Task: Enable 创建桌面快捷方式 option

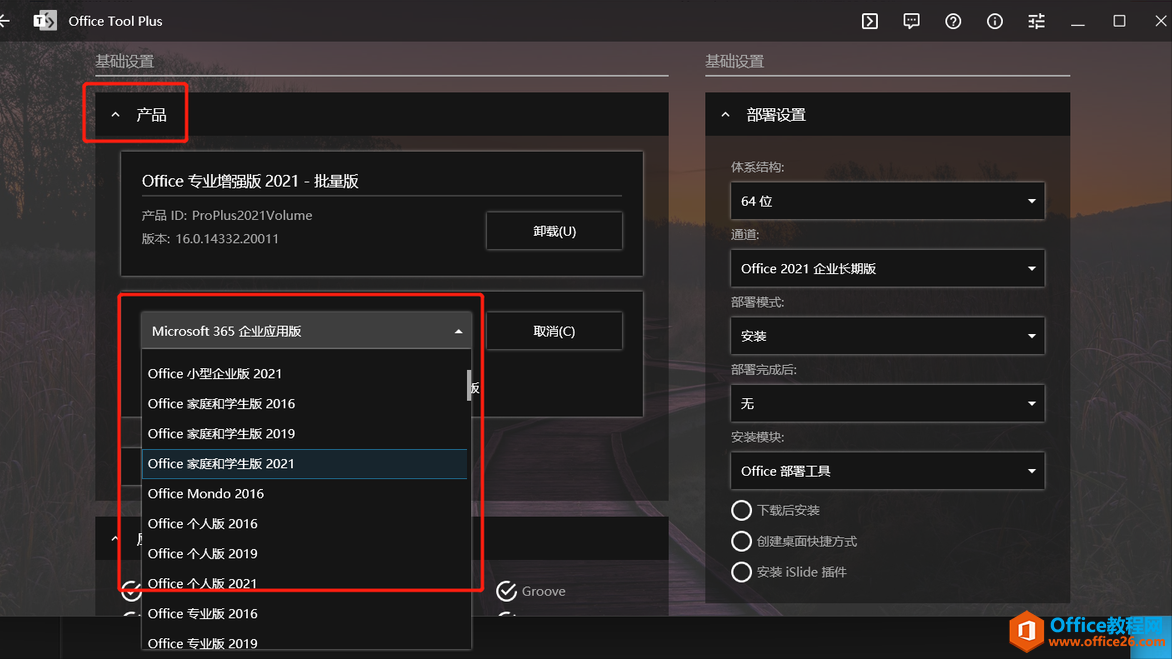Action: [x=741, y=541]
